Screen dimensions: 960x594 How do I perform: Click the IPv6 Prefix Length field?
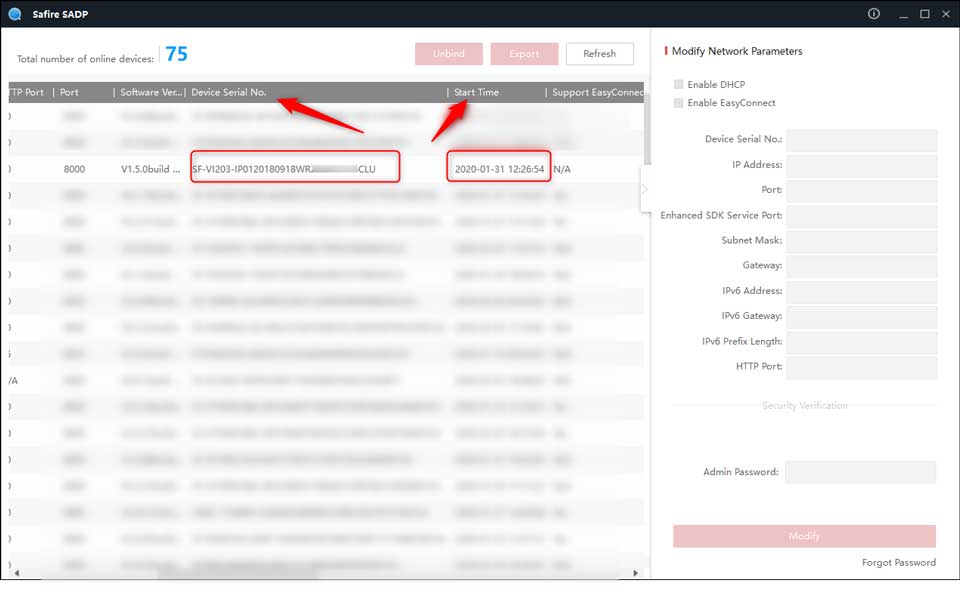(861, 342)
